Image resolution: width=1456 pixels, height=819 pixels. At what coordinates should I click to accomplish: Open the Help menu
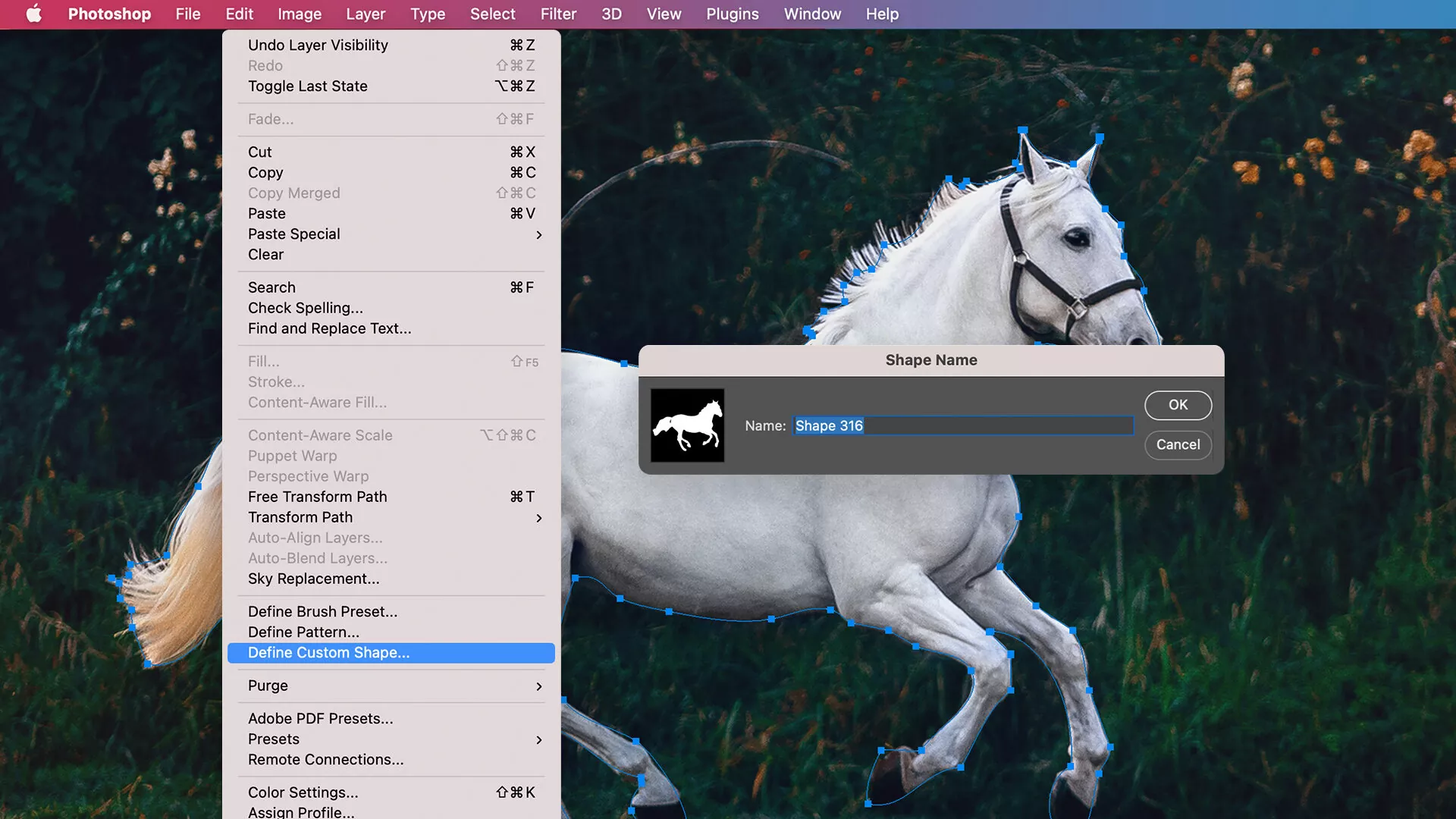(x=882, y=14)
